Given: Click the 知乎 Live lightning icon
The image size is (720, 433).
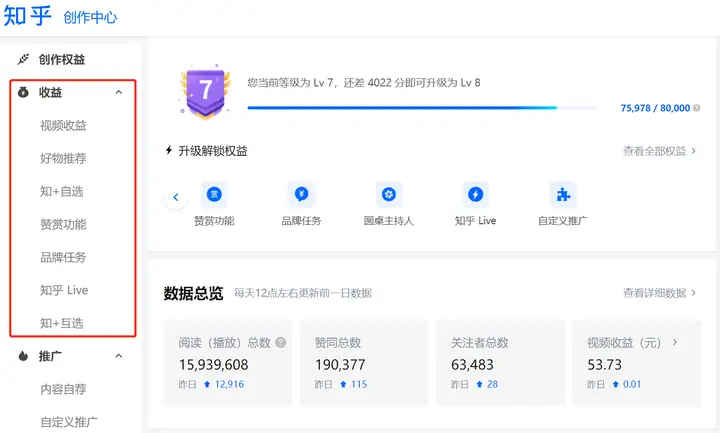Looking at the screenshot, I should (x=475, y=194).
